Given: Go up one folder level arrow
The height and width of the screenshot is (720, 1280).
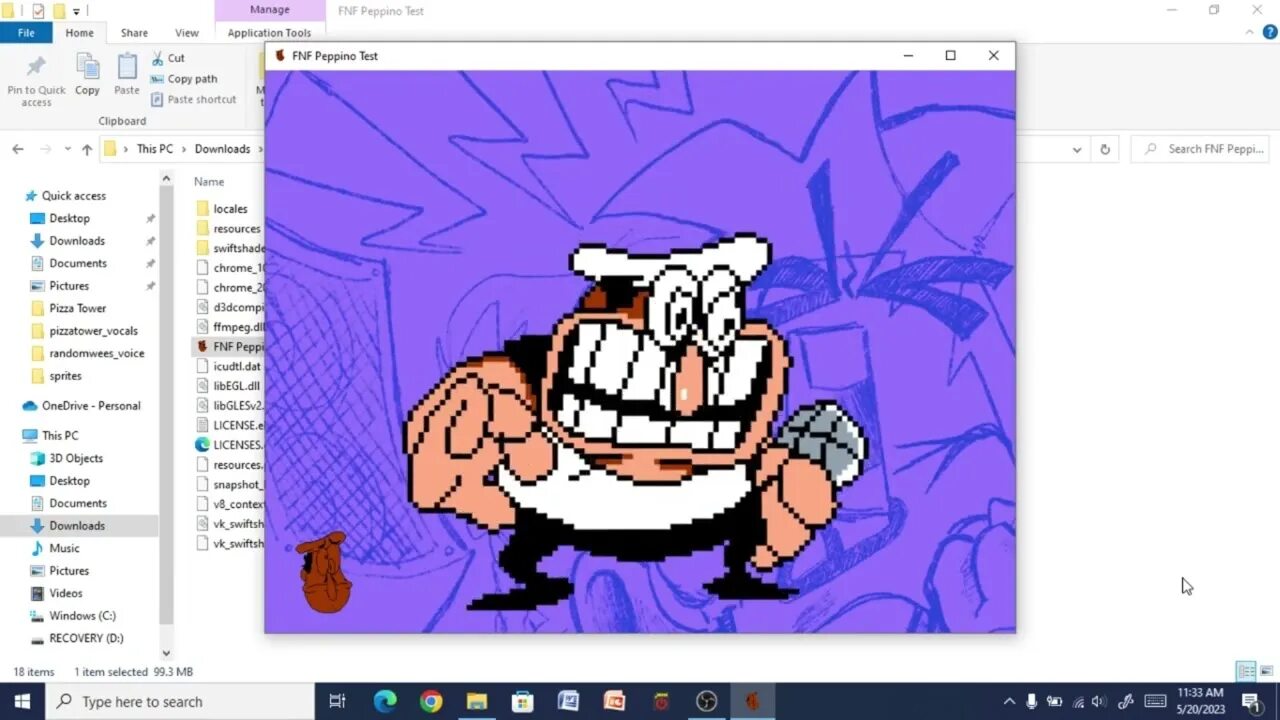Looking at the screenshot, I should coord(87,149).
